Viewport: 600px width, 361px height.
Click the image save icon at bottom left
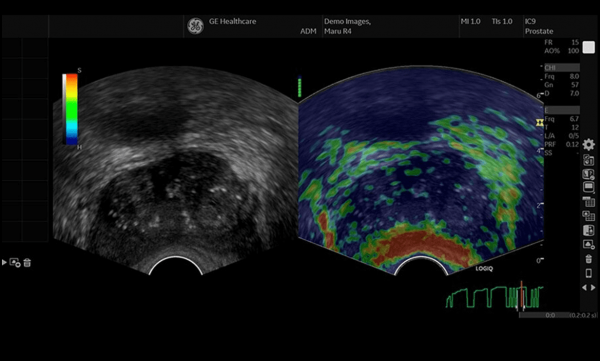[15, 263]
